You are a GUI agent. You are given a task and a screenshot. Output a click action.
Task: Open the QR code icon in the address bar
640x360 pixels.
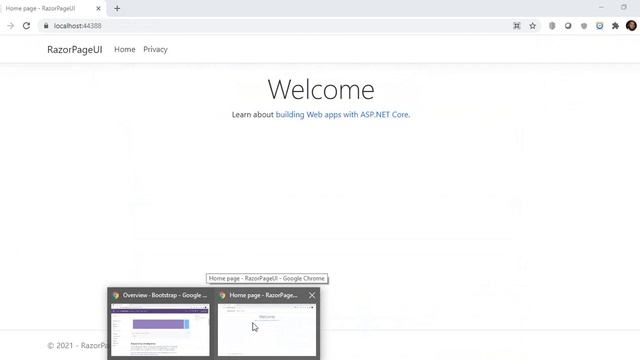(517, 26)
